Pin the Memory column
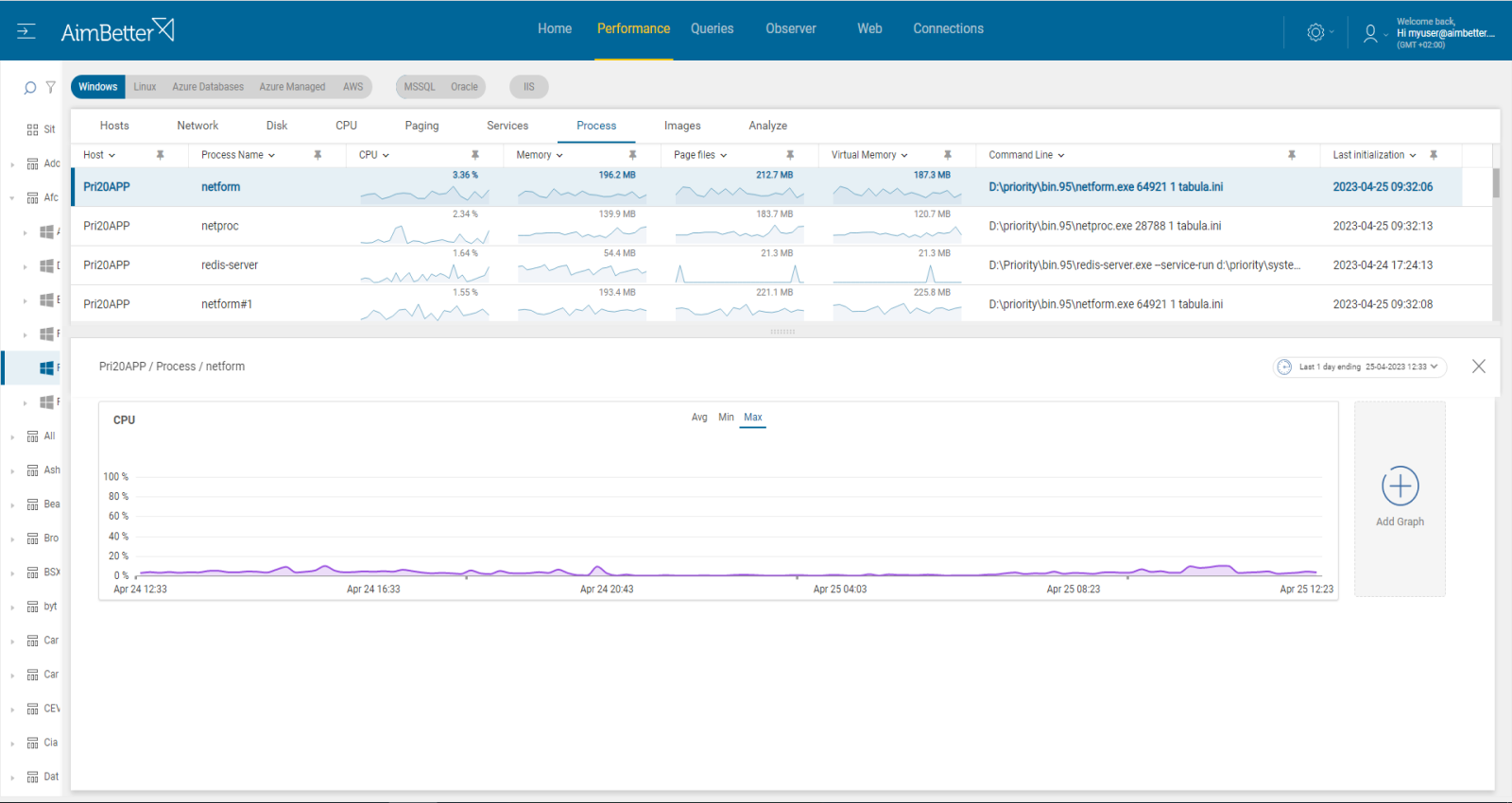Image resolution: width=1512 pixels, height=803 pixels. pos(632,155)
